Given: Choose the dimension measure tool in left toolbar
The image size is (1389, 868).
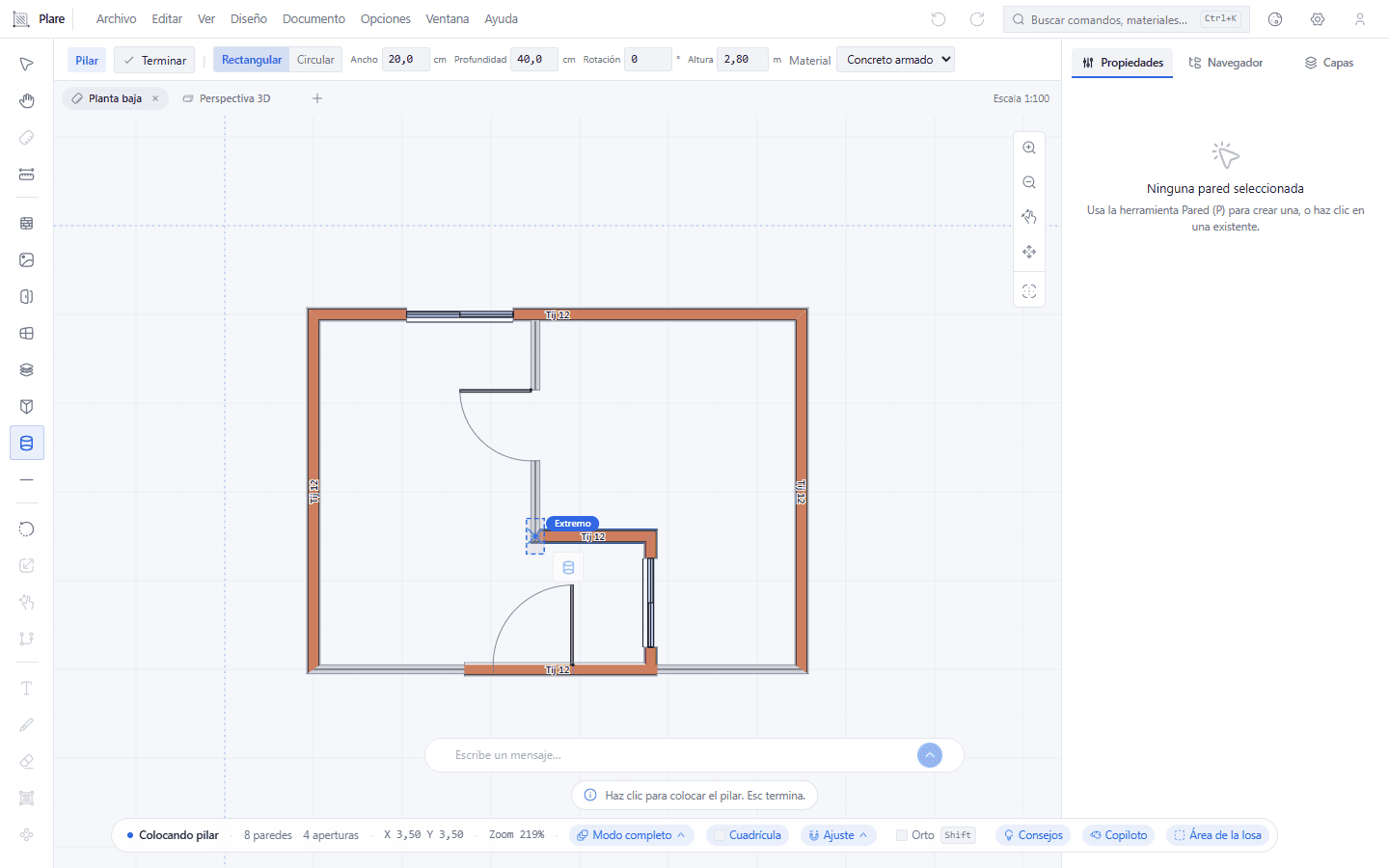Looking at the screenshot, I should point(27,175).
